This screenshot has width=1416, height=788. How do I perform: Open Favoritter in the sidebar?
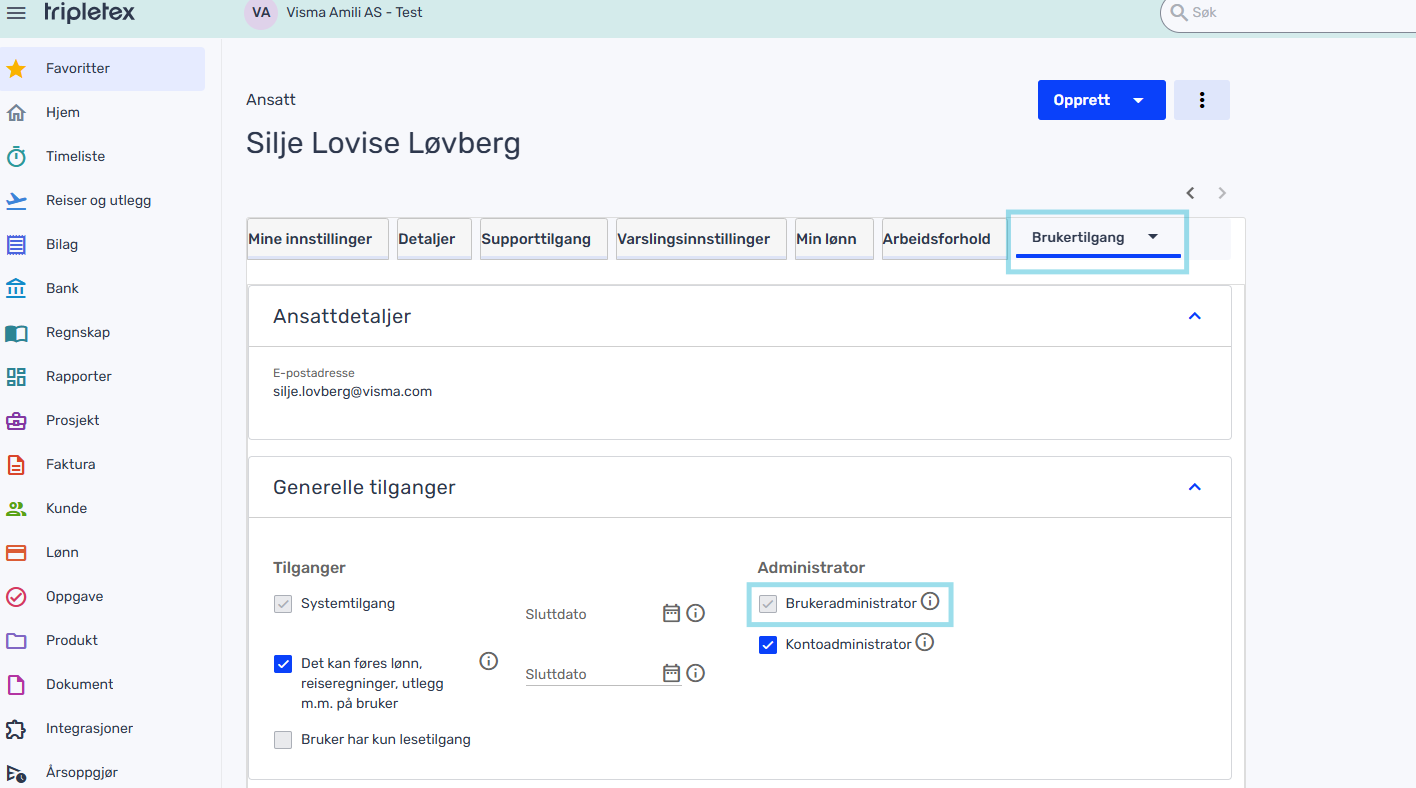(x=76, y=68)
